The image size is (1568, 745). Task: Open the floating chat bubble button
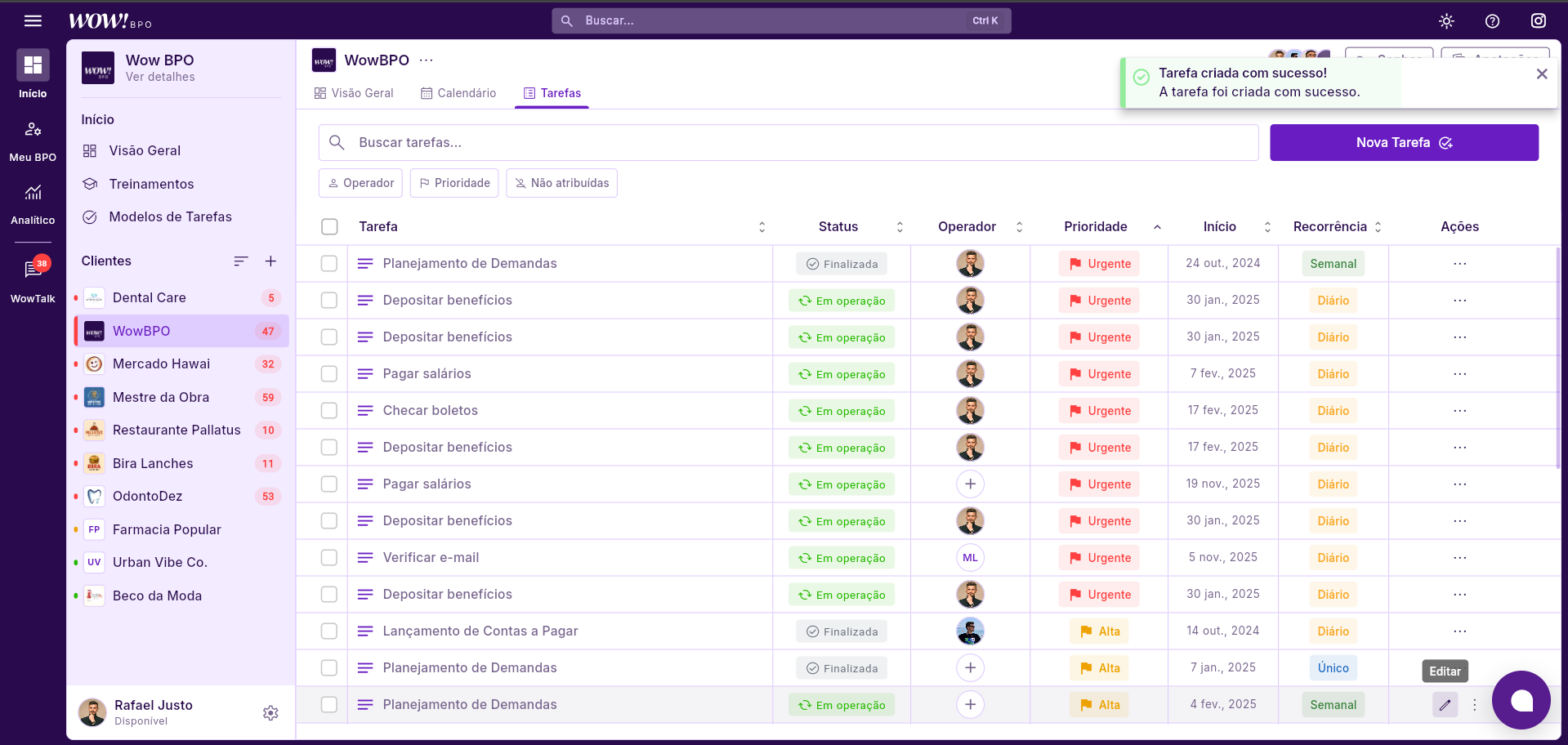[x=1521, y=700]
